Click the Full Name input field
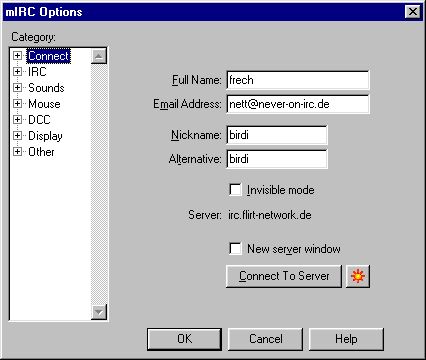Screen dimensions: 426x360 pos(298,80)
